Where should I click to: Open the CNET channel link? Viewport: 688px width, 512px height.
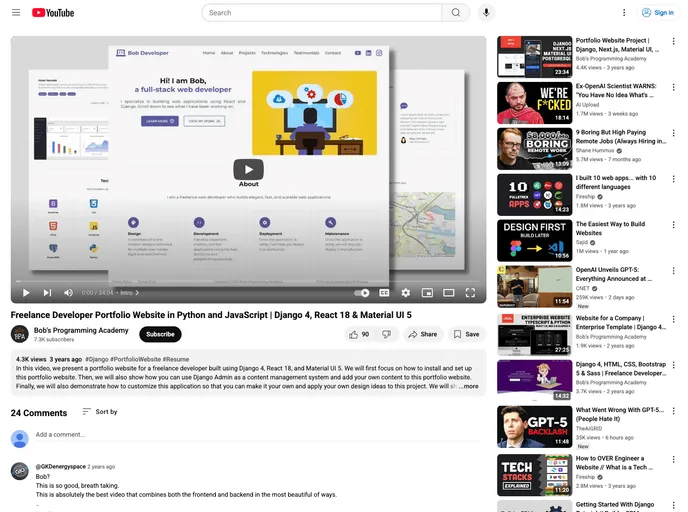(583, 288)
